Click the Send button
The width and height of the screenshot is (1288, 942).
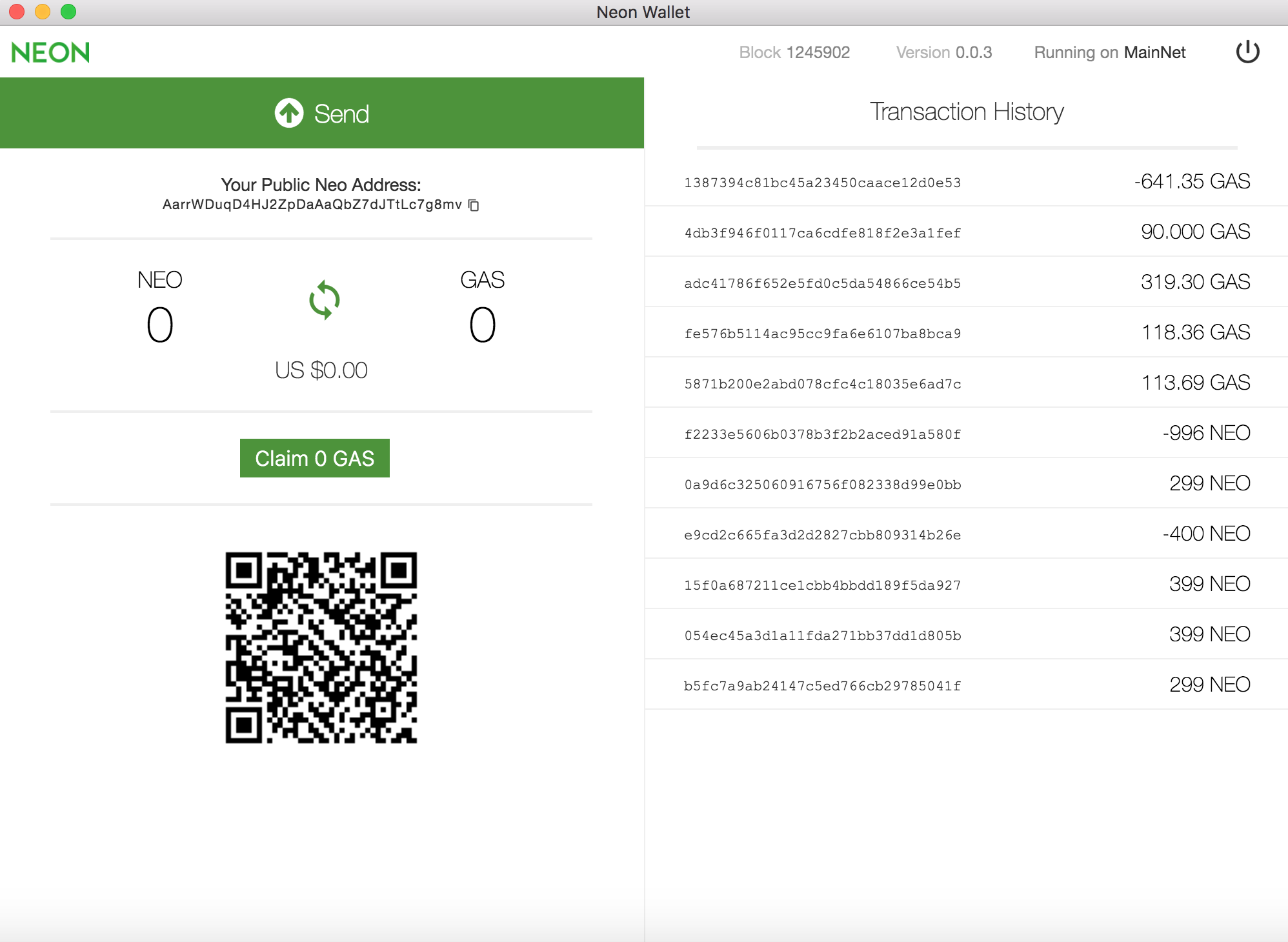pyautogui.click(x=321, y=112)
